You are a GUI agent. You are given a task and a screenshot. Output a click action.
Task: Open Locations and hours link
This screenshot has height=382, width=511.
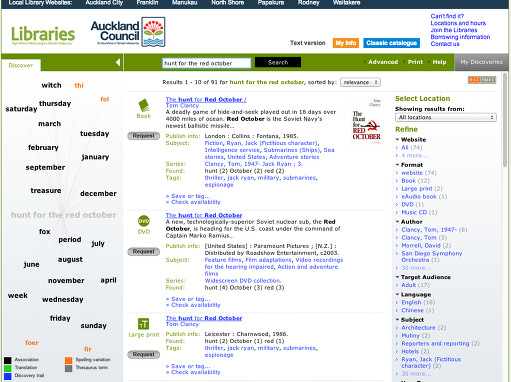(x=458, y=23)
